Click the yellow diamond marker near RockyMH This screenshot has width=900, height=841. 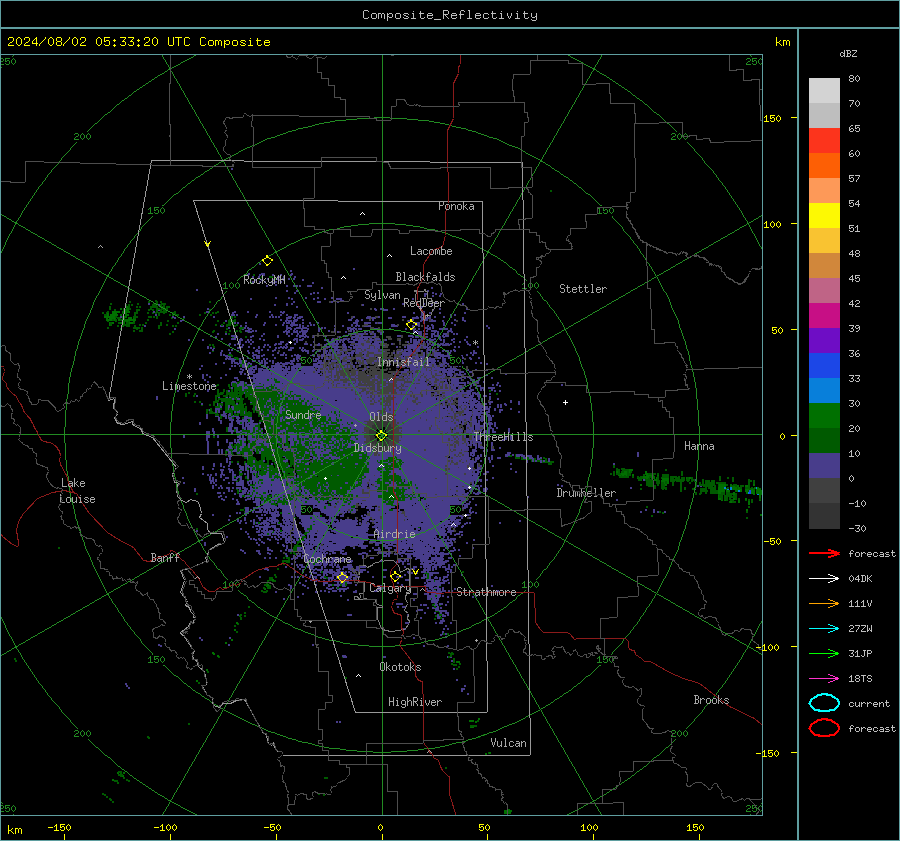[x=267, y=261]
